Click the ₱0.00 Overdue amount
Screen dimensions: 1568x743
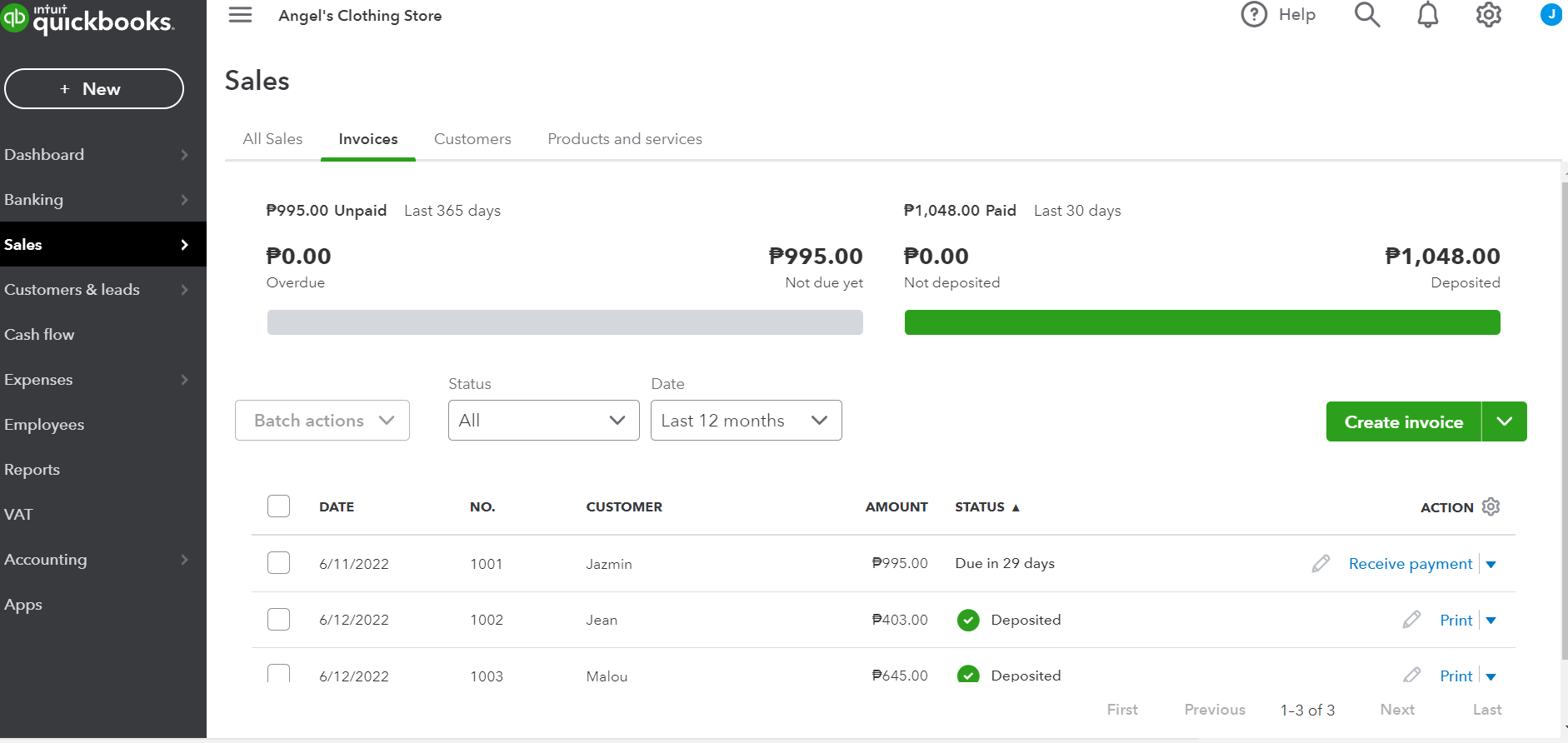[x=298, y=257]
